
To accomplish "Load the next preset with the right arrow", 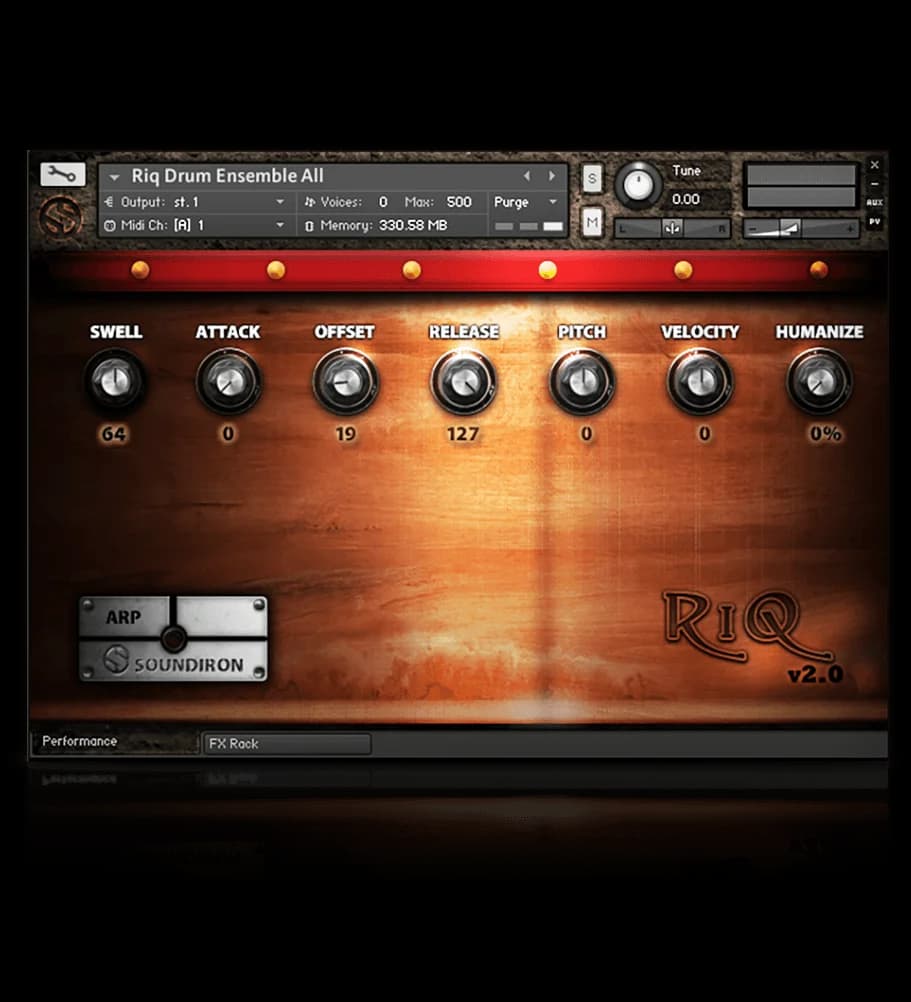I will click(551, 176).
